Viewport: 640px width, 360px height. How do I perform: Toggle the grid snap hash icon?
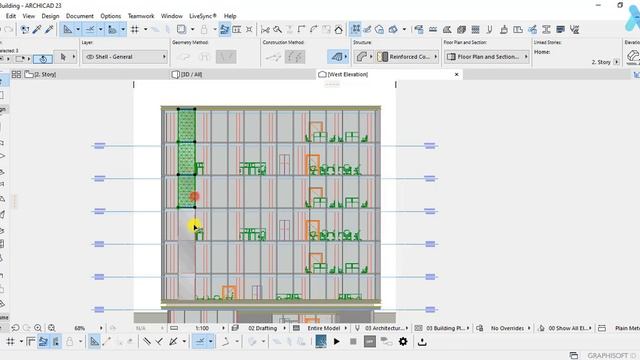(x=135, y=29)
